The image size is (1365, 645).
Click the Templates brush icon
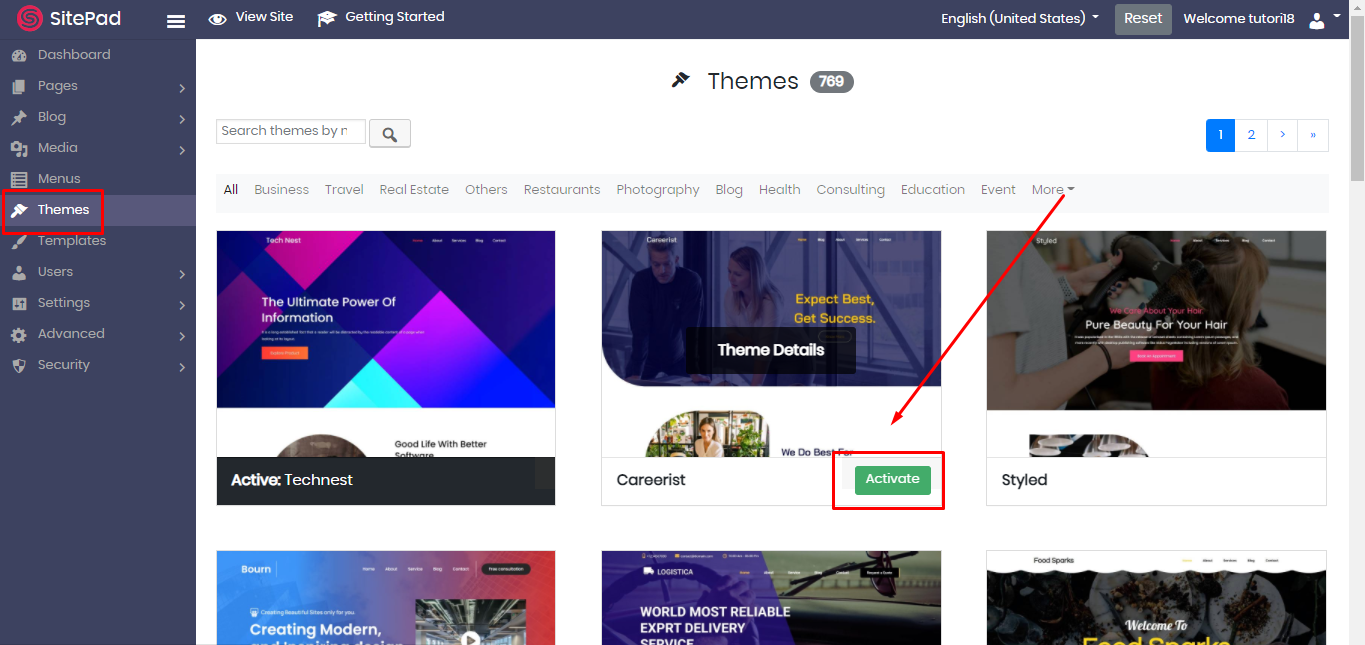point(19,242)
